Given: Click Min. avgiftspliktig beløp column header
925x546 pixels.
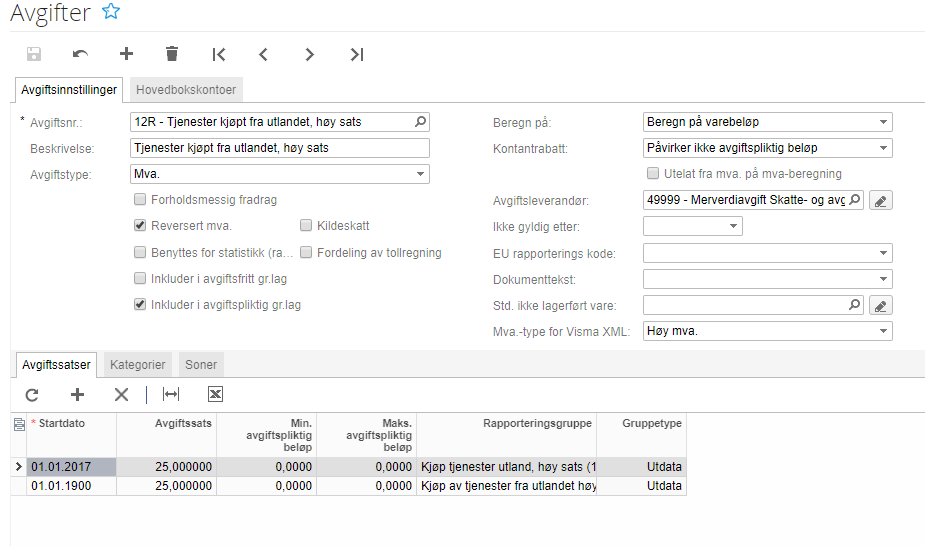Looking at the screenshot, I should 267,435.
